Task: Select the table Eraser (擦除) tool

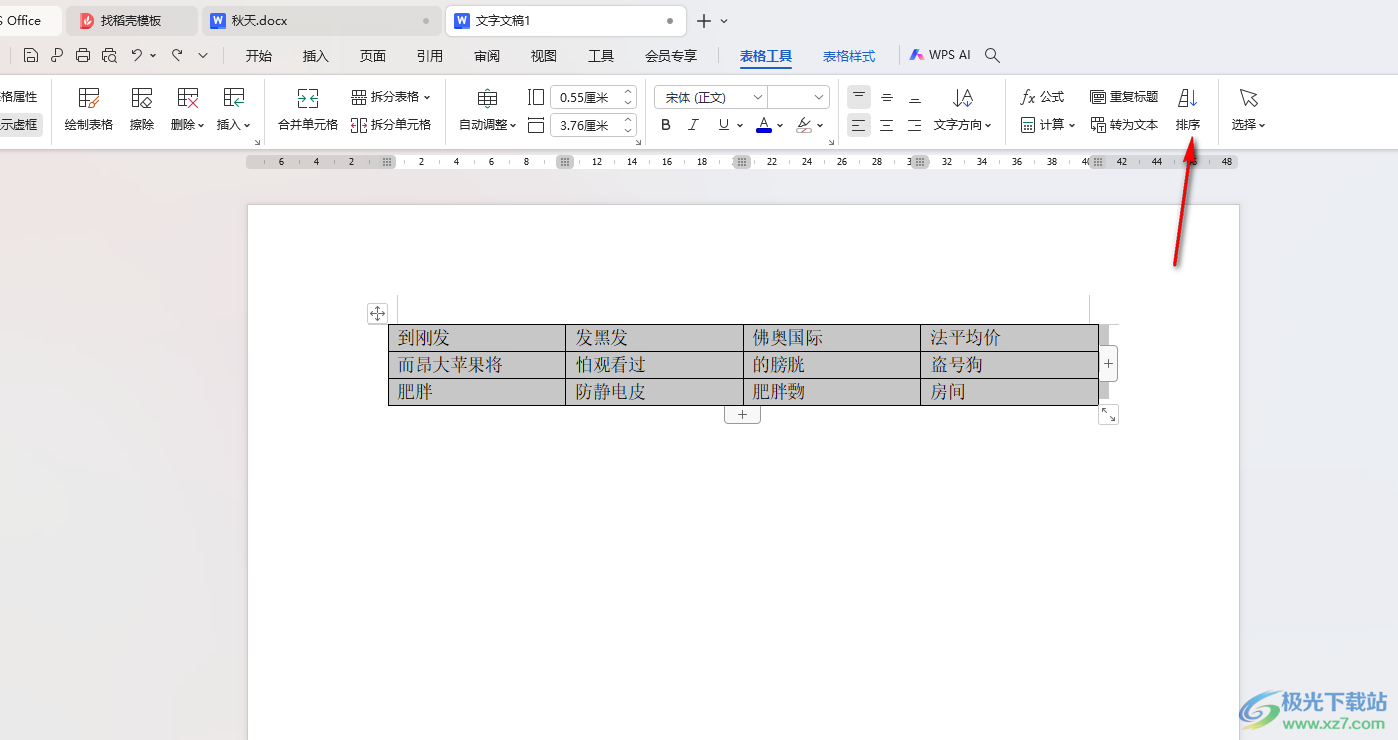Action: [x=142, y=110]
